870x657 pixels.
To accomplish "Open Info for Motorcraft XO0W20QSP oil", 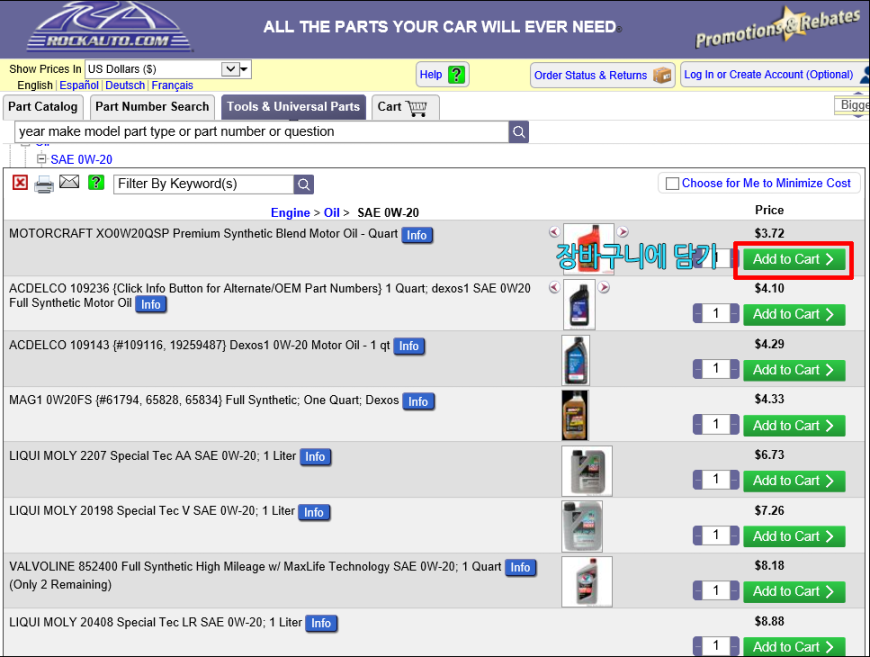I will coord(417,235).
